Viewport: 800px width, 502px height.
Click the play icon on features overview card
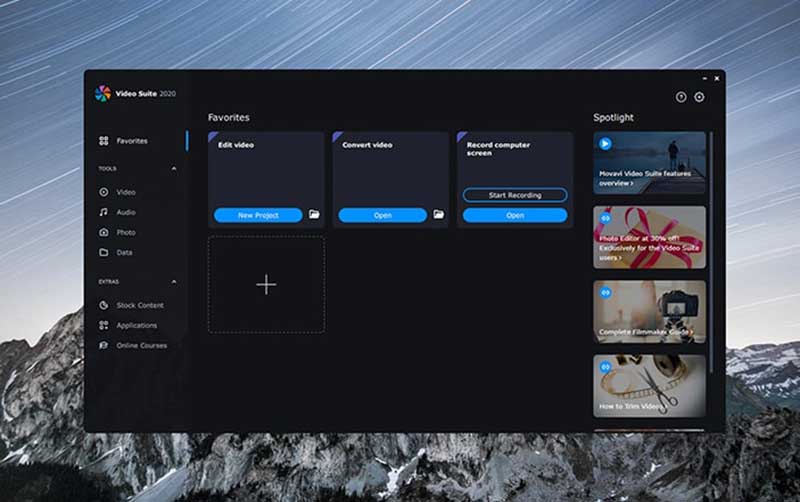tap(605, 144)
